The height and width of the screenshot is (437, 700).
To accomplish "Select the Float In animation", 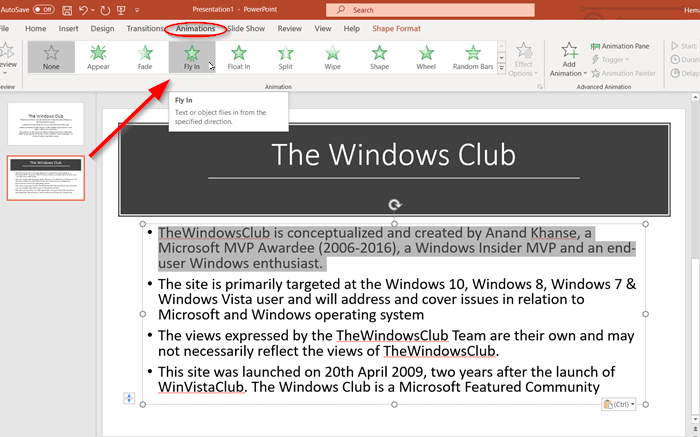I will click(238, 57).
